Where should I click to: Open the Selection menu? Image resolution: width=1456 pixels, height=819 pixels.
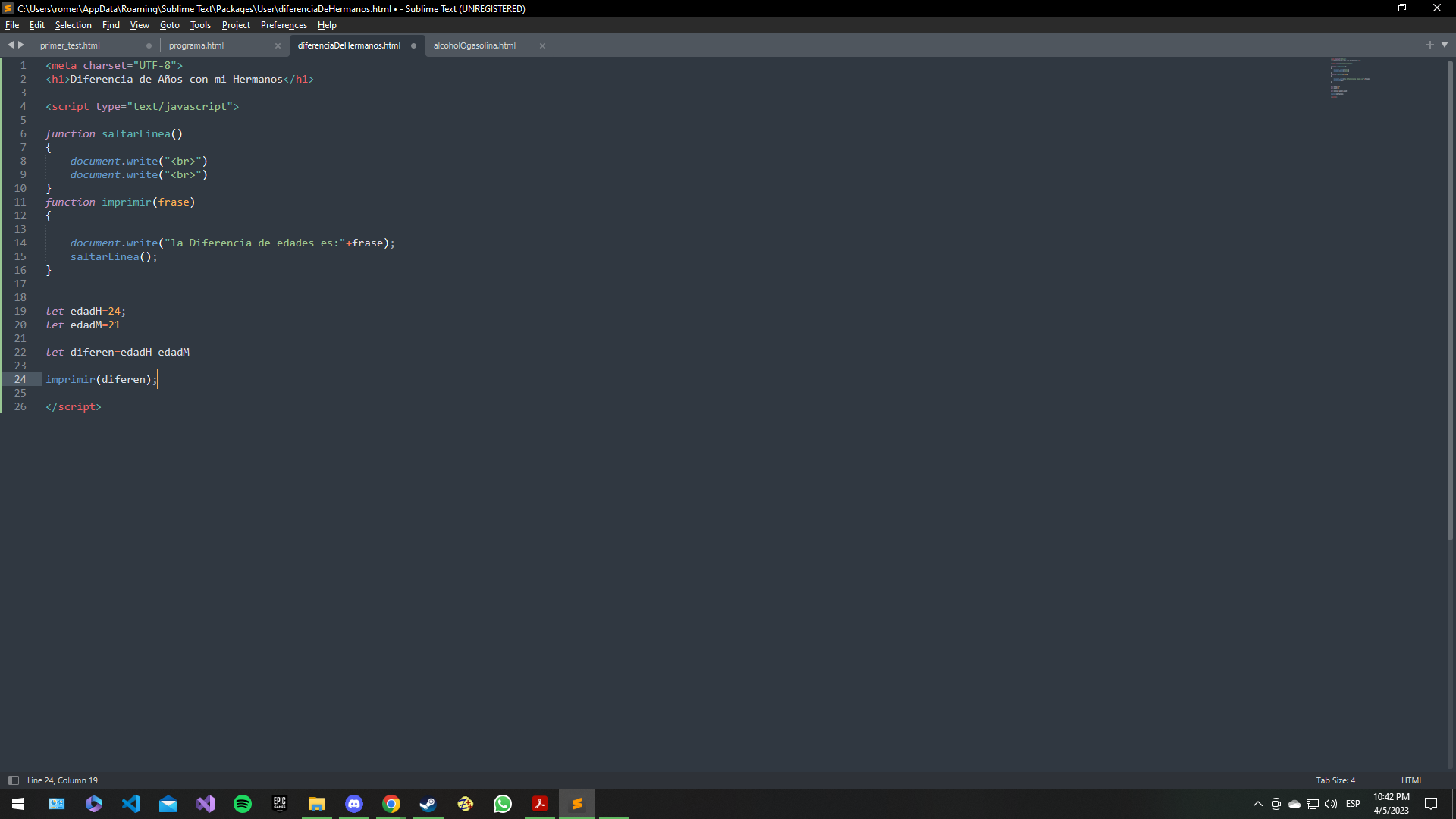point(73,25)
